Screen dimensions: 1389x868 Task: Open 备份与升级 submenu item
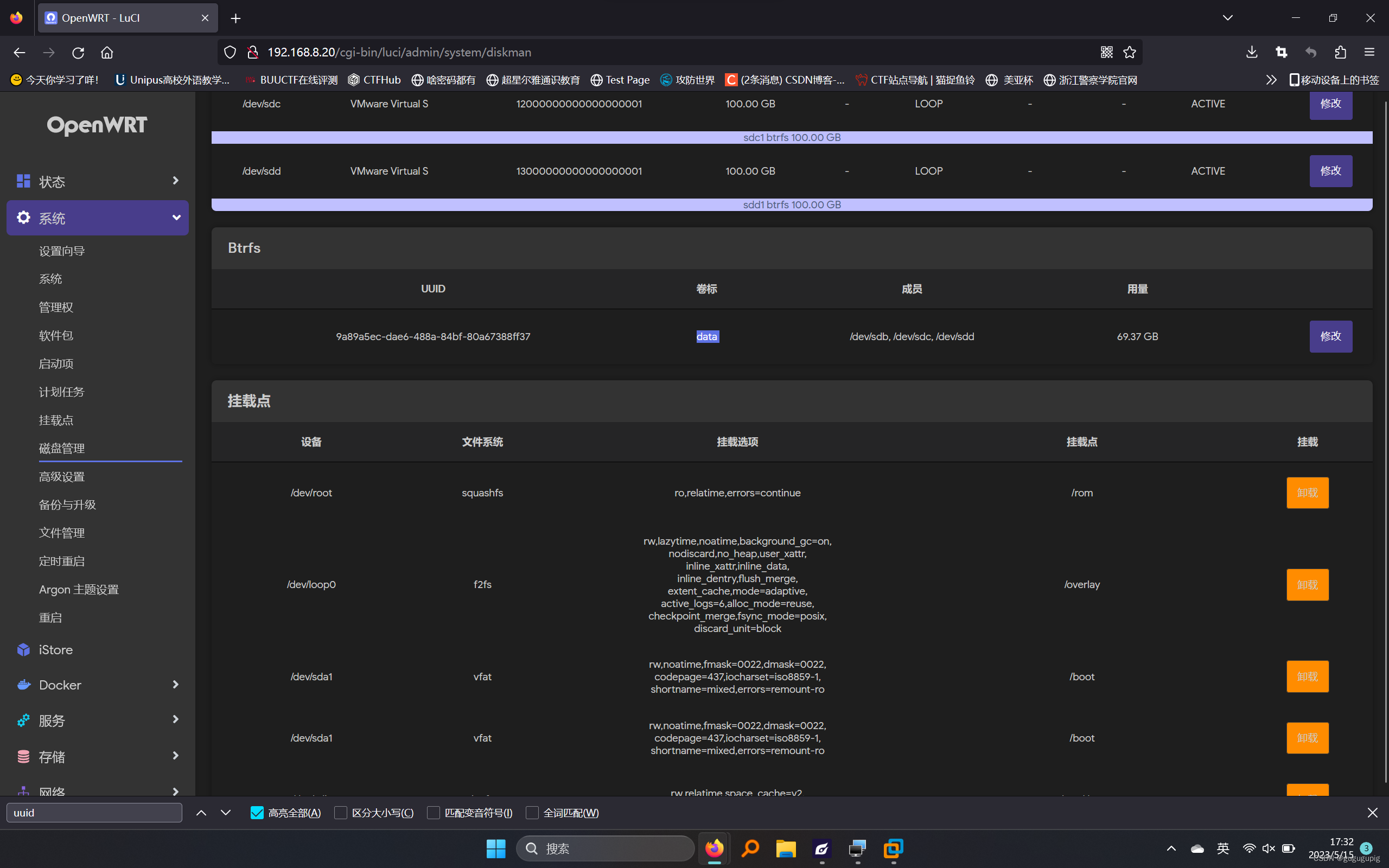point(67,505)
